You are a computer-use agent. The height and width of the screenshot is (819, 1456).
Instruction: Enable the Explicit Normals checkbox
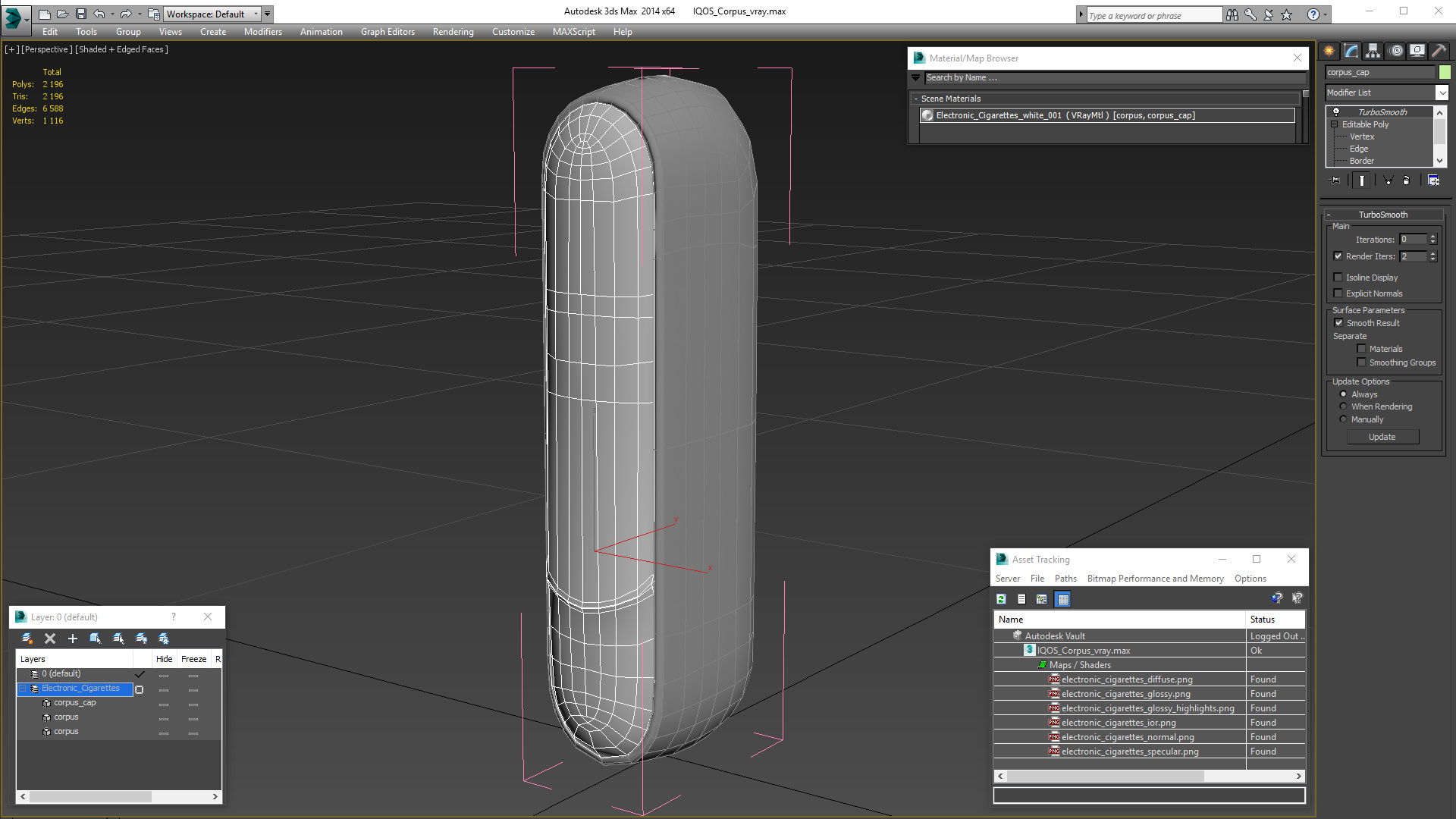(1338, 293)
